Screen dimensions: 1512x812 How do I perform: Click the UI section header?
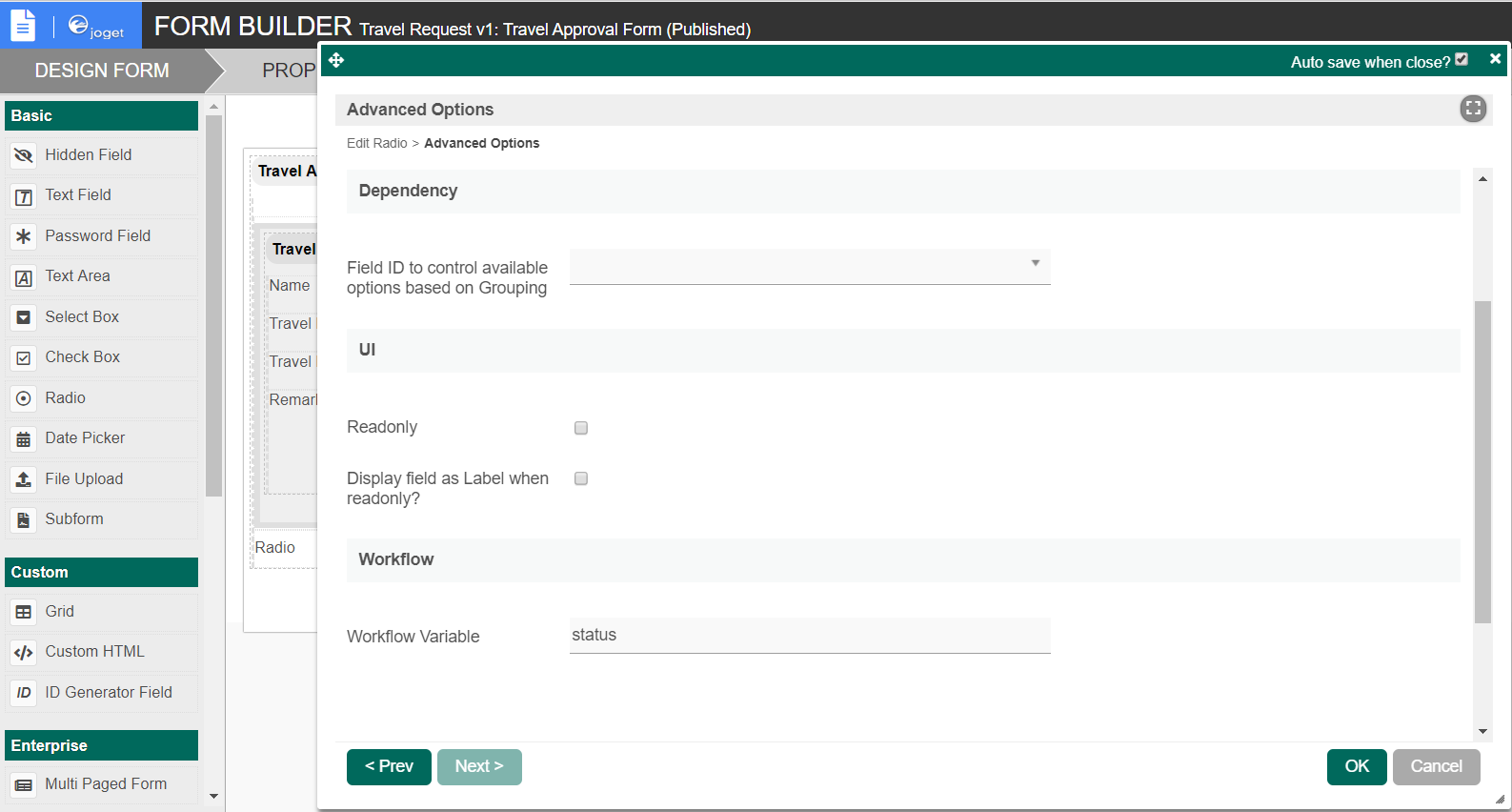[903, 350]
